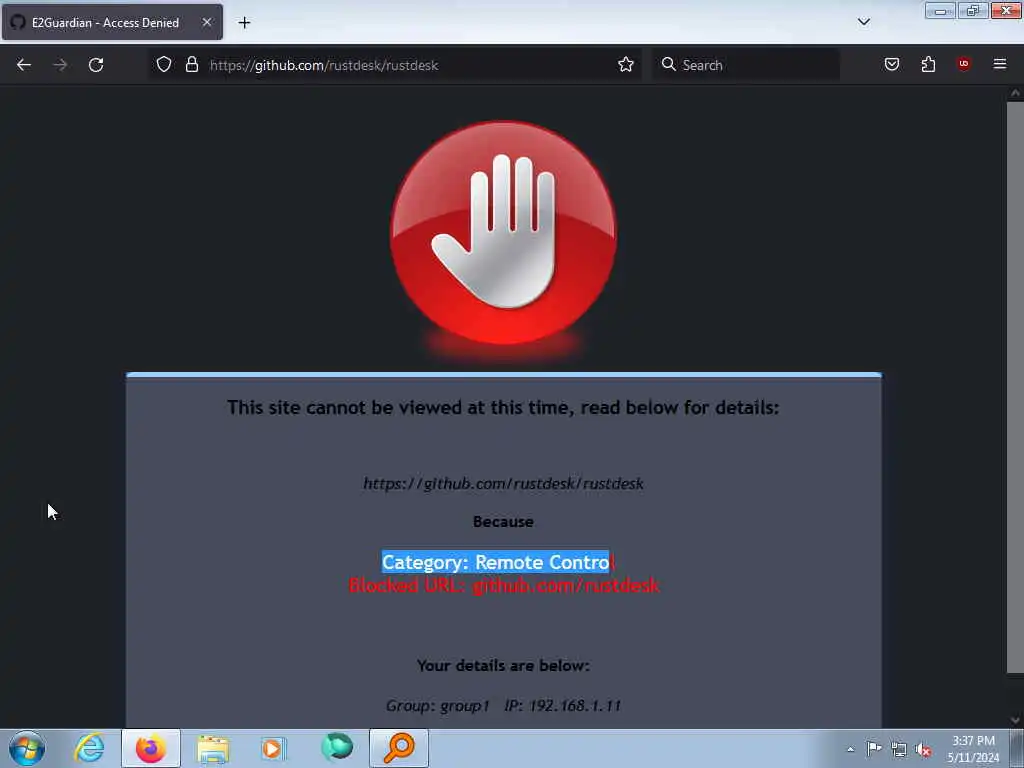Click 'Your details are below:' text
1024x768 pixels.
(x=504, y=665)
